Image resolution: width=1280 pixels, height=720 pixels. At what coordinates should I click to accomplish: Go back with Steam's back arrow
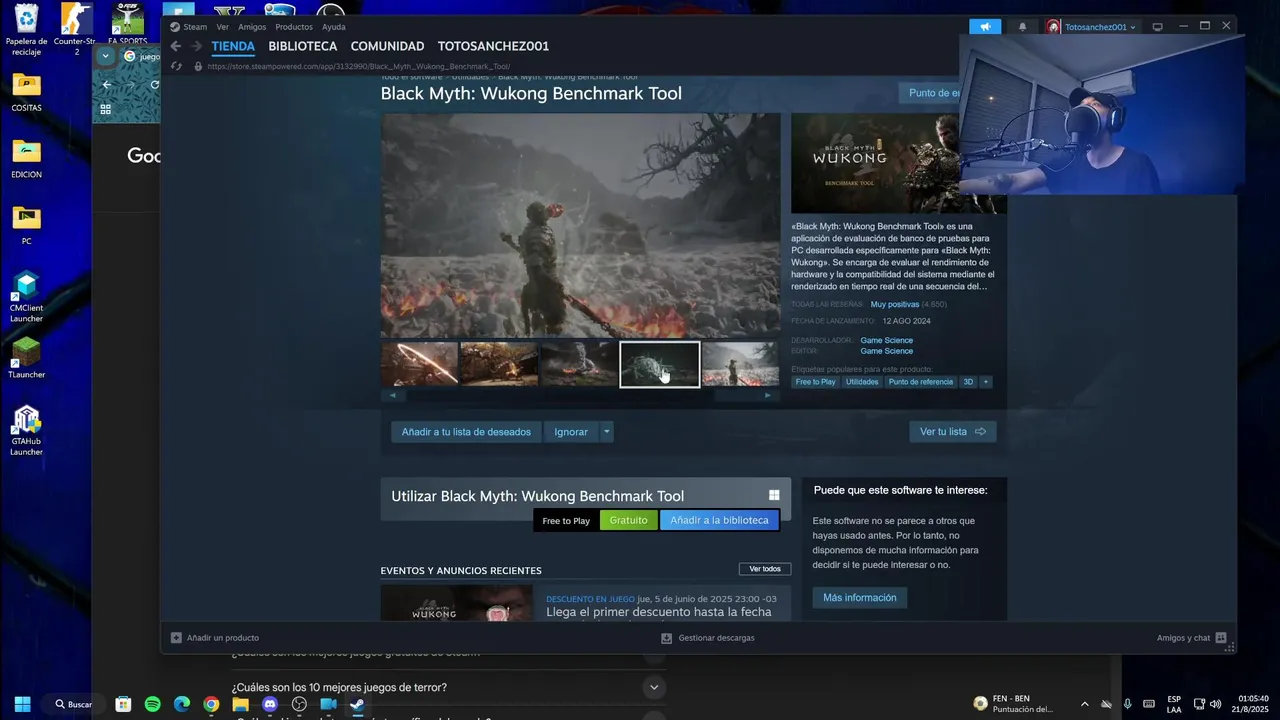(176, 46)
